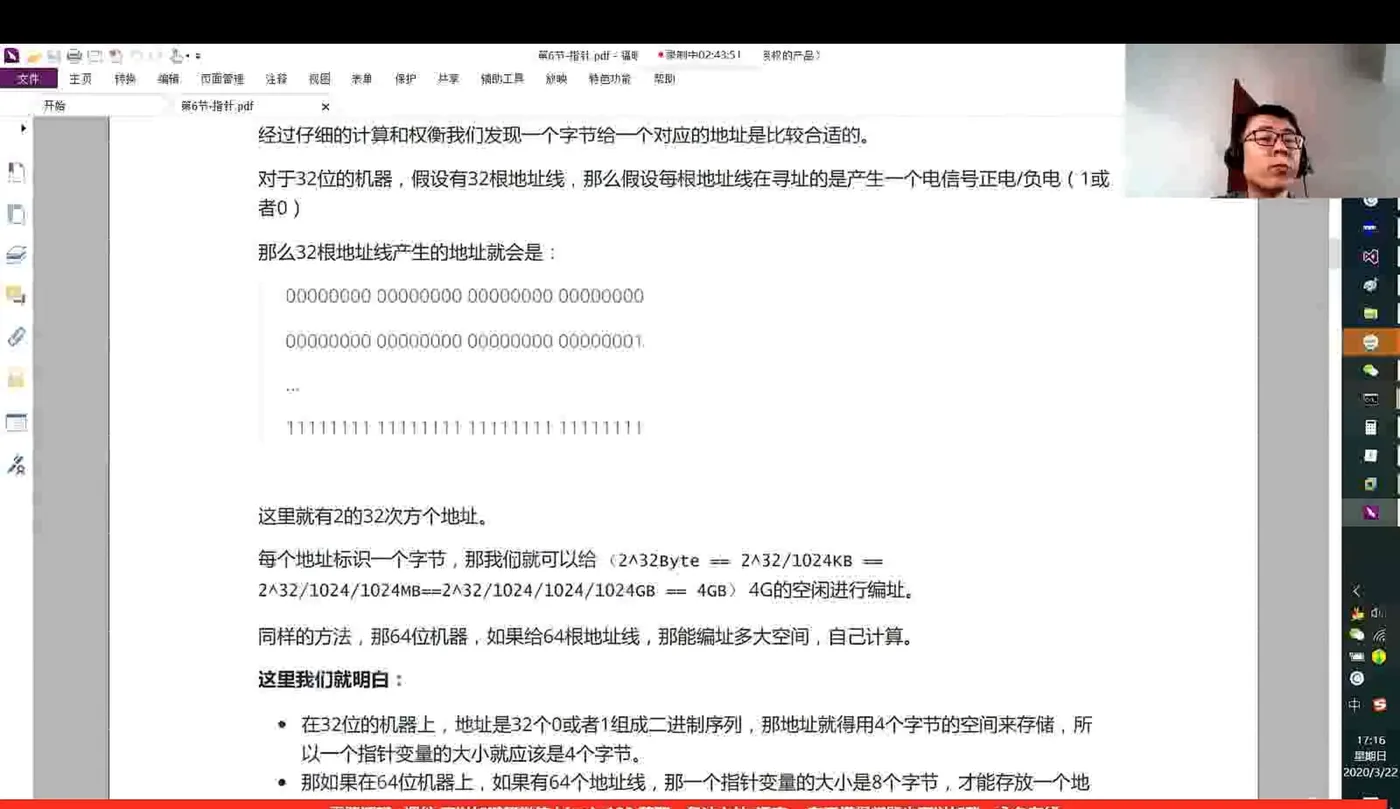The height and width of the screenshot is (809, 1400).
Task: Click the all-zeros binary address line
Action: pos(464,296)
